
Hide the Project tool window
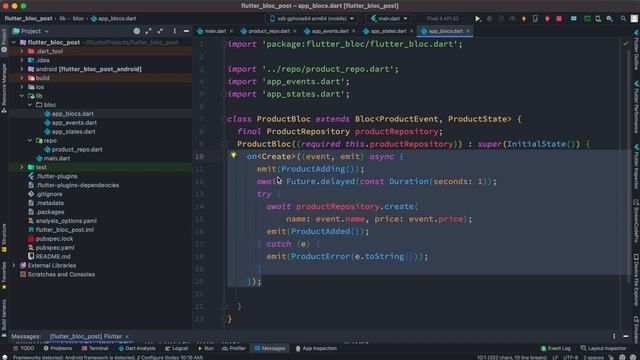186,31
